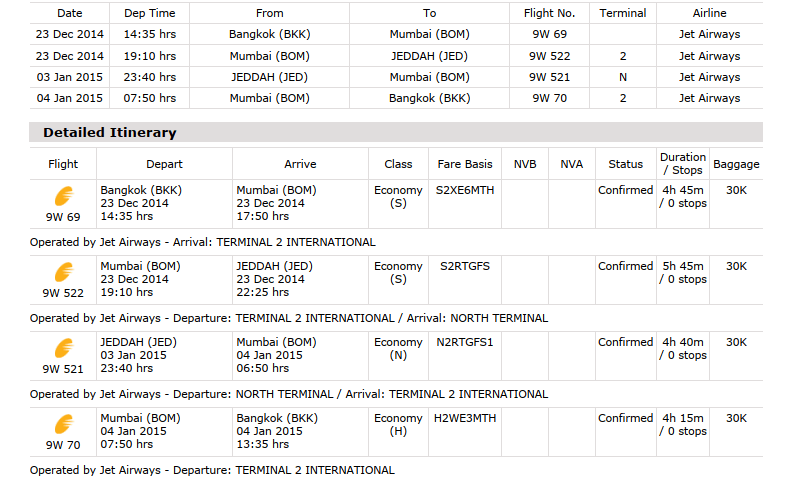This screenshot has width=790, height=483.
Task: Click the Economy (H) class cell
Action: [x=398, y=424]
